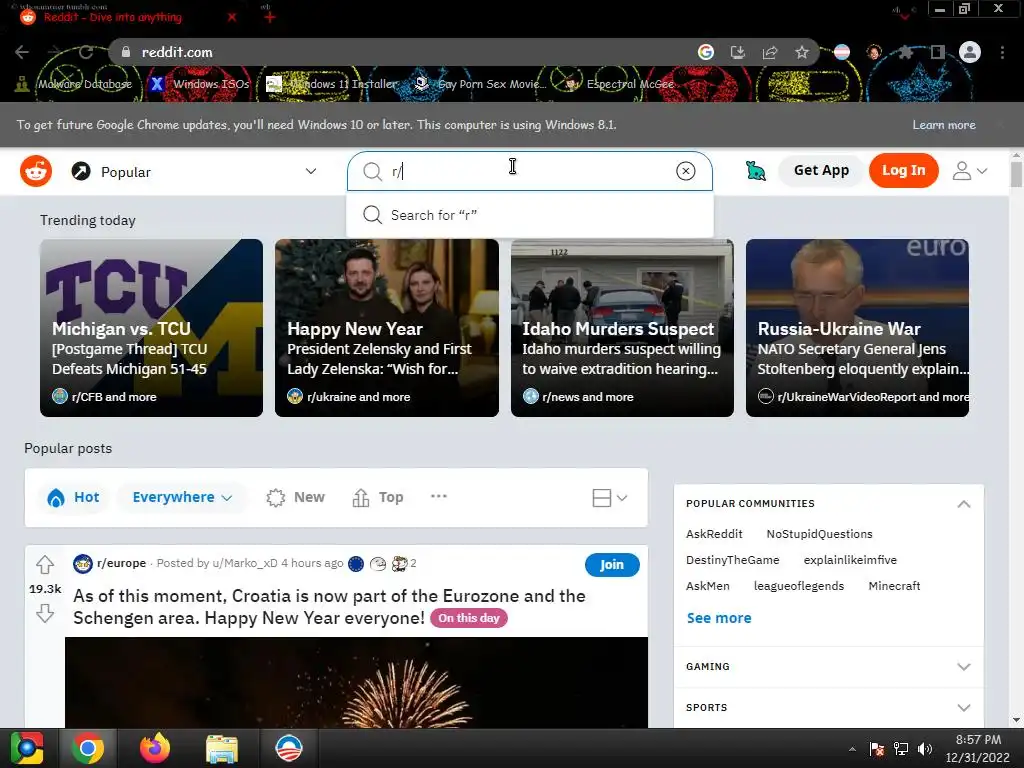
Task: Share this page icon in address bar
Action: (x=770, y=52)
